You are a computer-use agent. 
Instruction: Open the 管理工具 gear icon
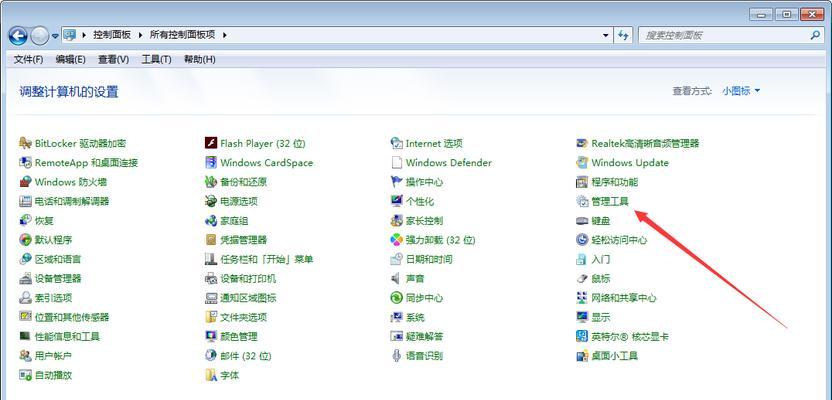pyautogui.click(x=582, y=201)
